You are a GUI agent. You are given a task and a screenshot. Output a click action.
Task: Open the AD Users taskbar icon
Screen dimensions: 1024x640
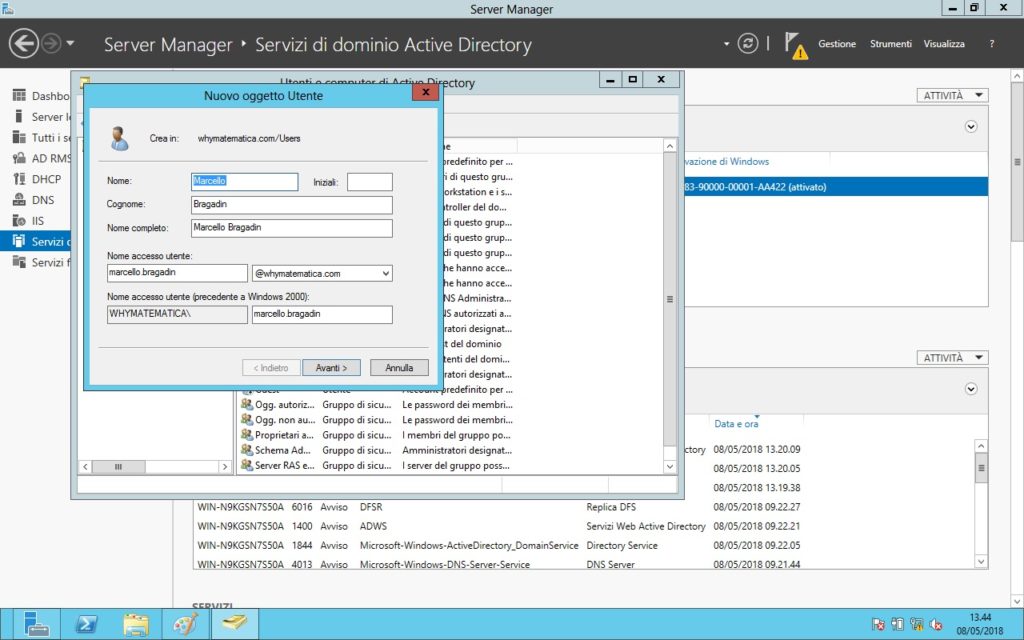(x=235, y=624)
